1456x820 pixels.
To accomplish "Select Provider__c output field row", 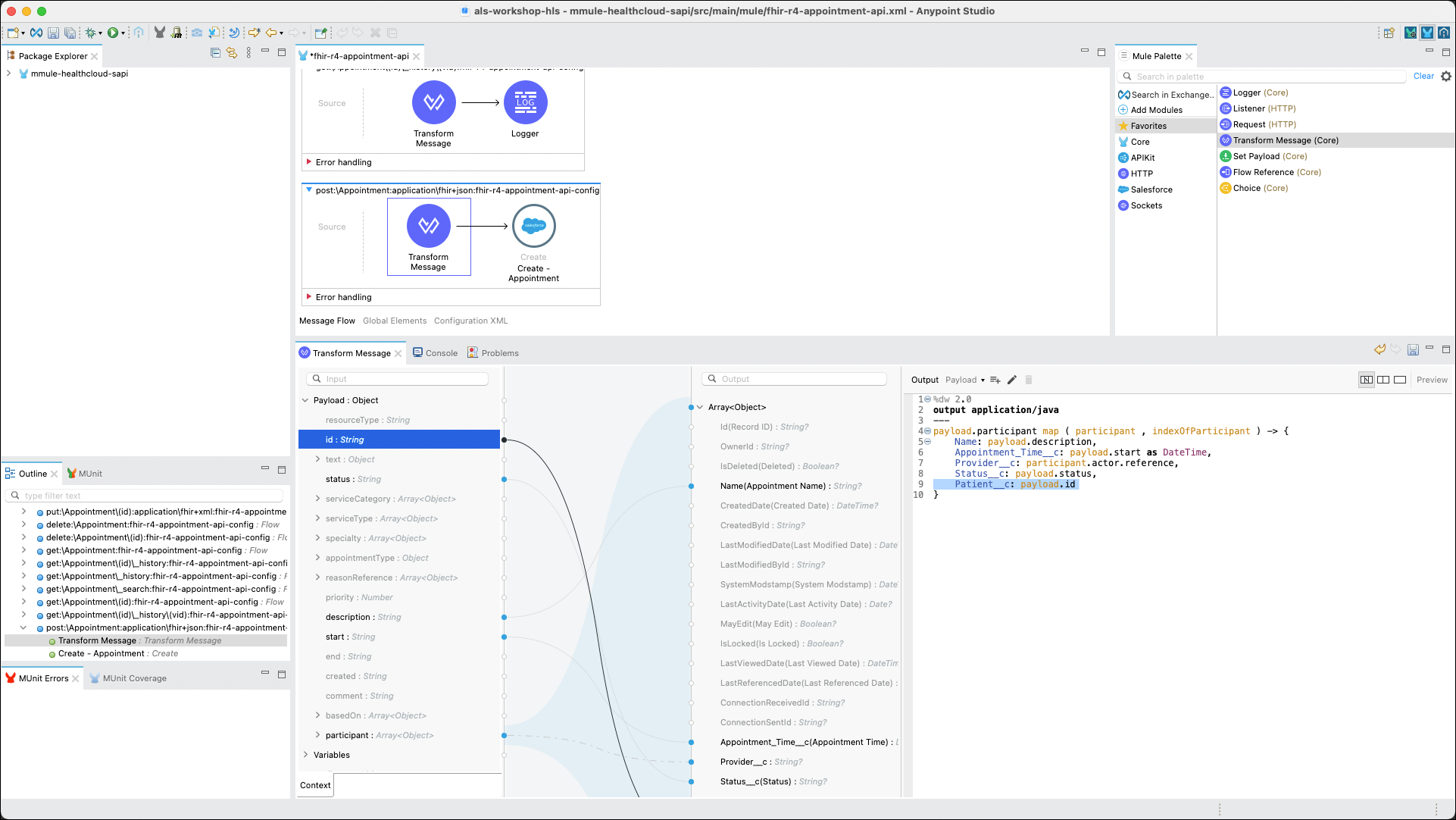I will [795, 762].
